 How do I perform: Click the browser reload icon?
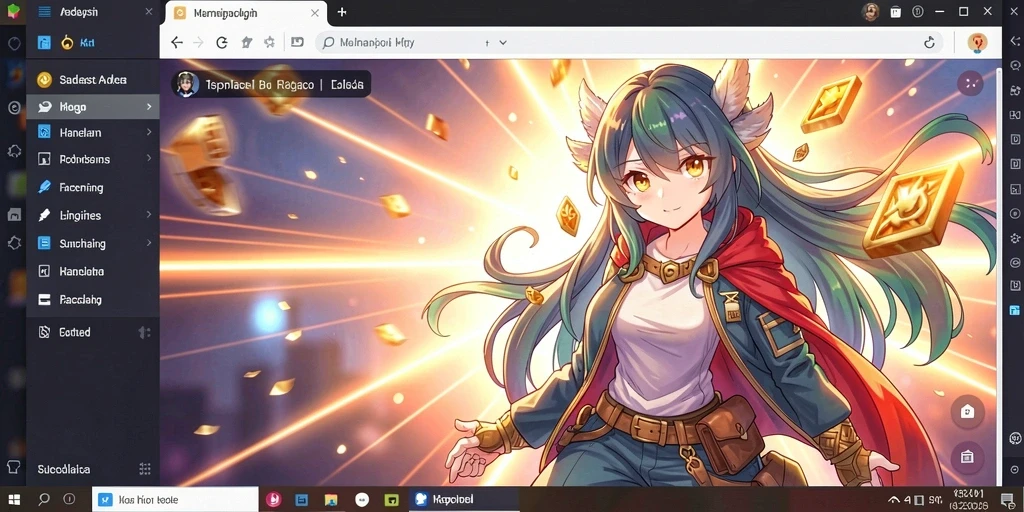coord(222,42)
